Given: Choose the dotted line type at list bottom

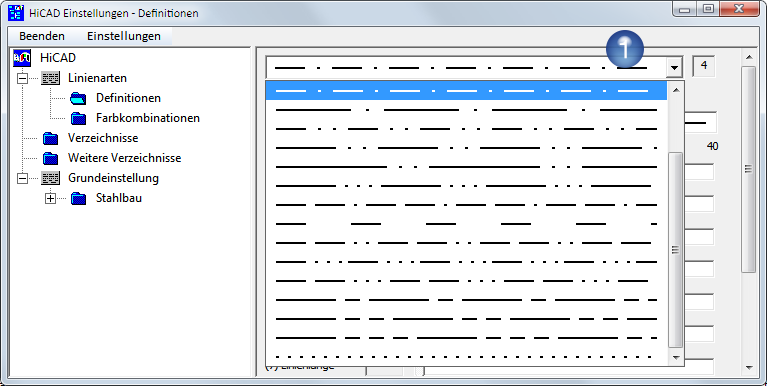Looking at the screenshot, I should [466, 356].
